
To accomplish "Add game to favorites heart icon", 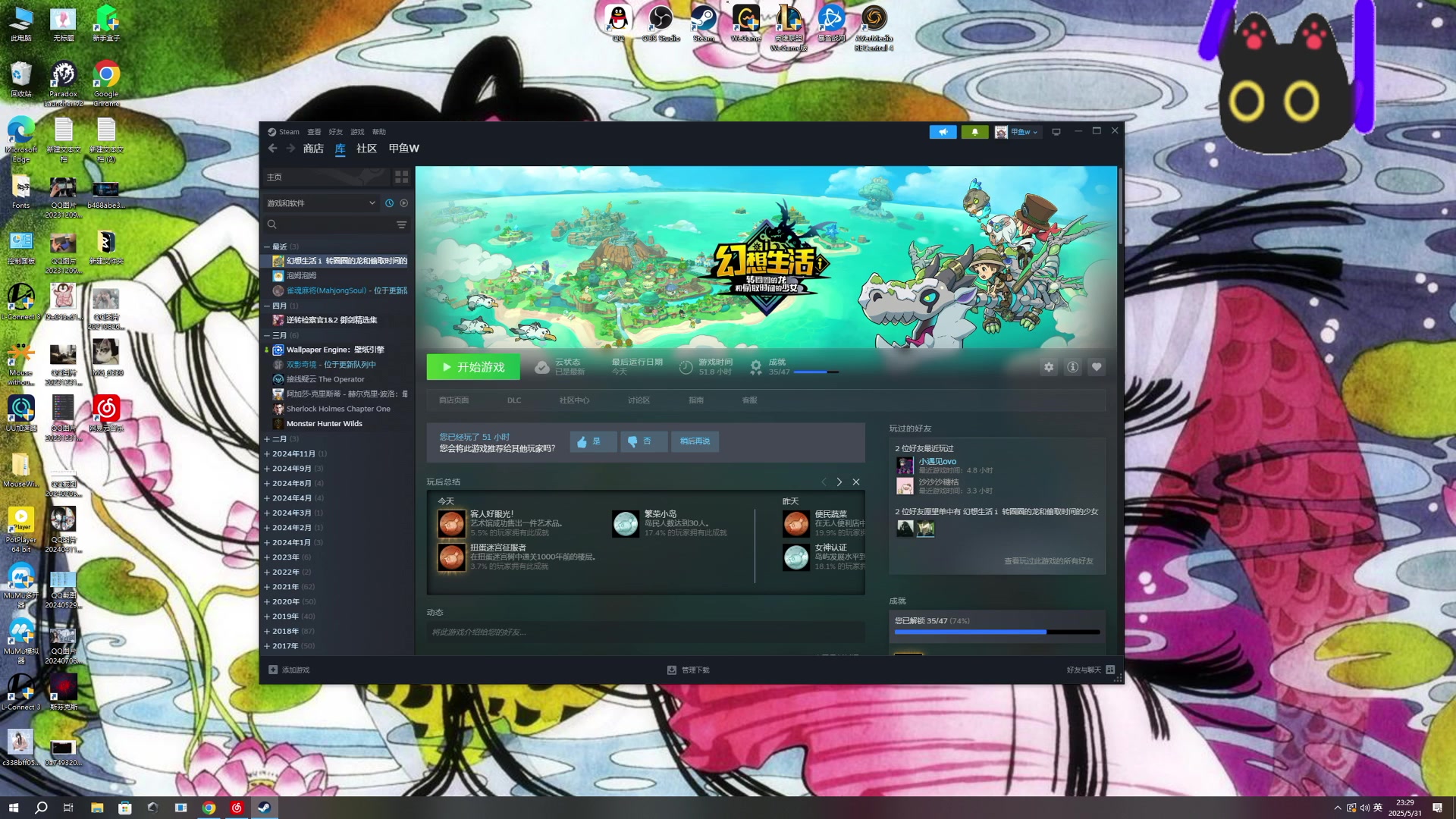I will (x=1097, y=367).
